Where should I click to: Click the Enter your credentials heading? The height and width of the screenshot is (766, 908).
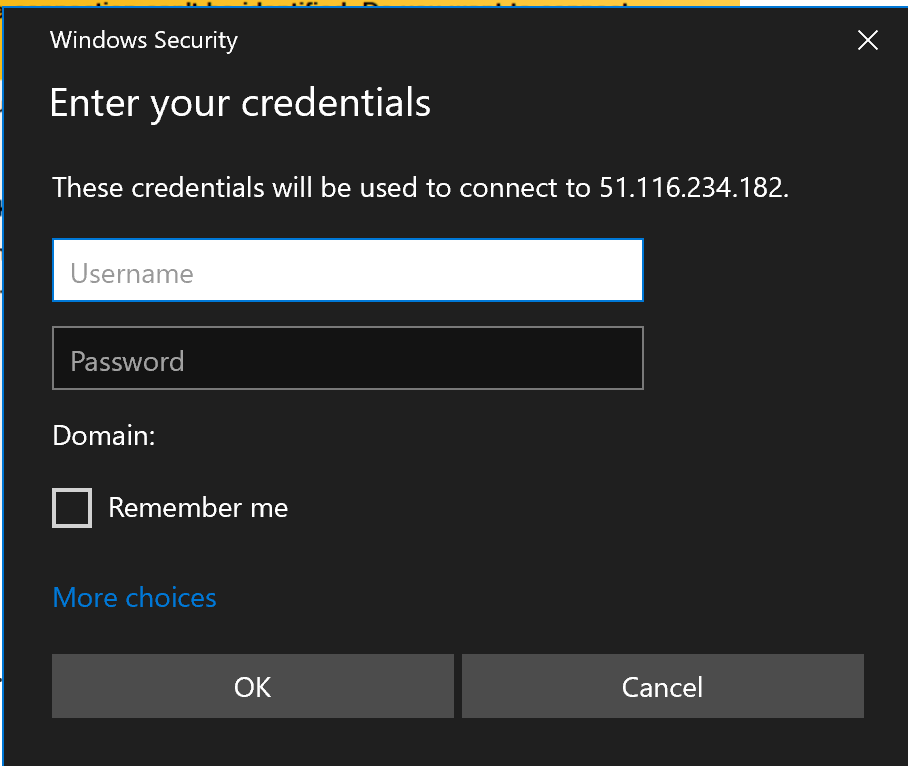coord(240,103)
